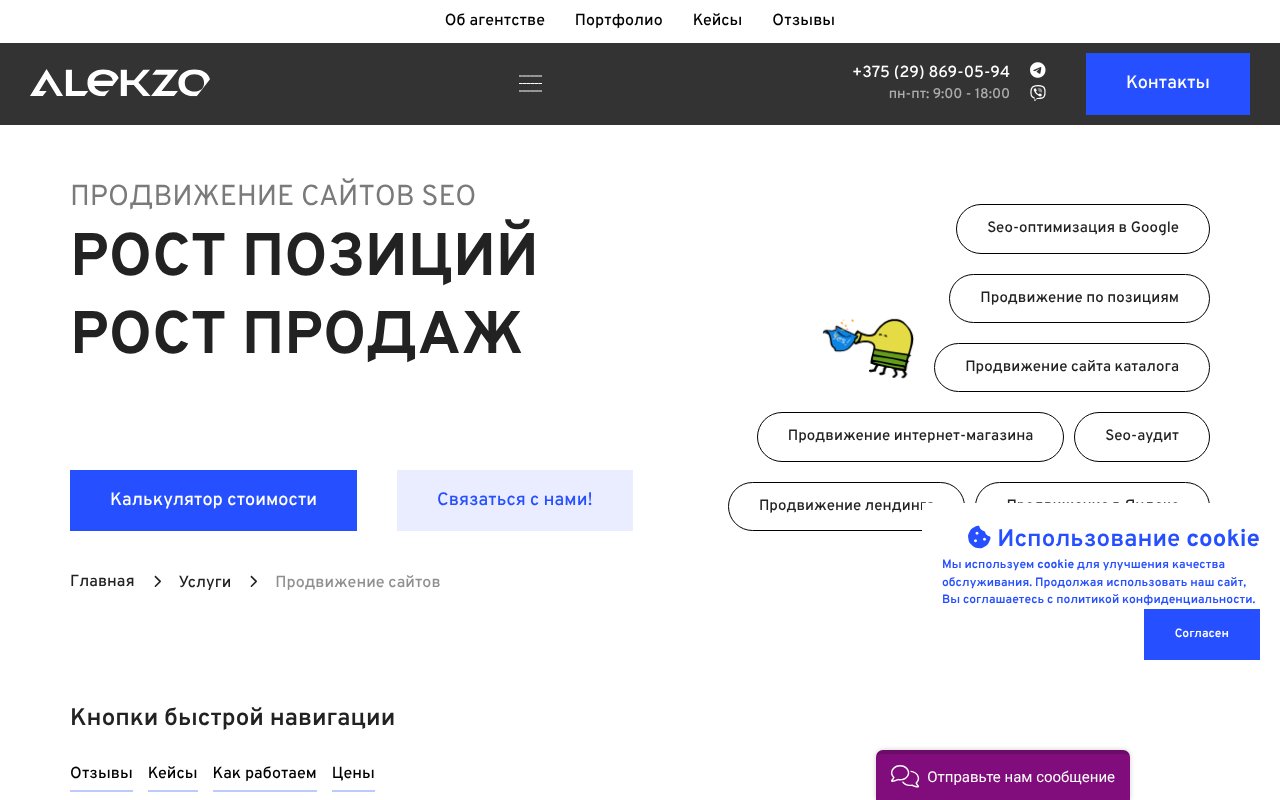Click the cookie icon in the notice
Viewport: 1280px width, 800px height.
click(x=978, y=538)
